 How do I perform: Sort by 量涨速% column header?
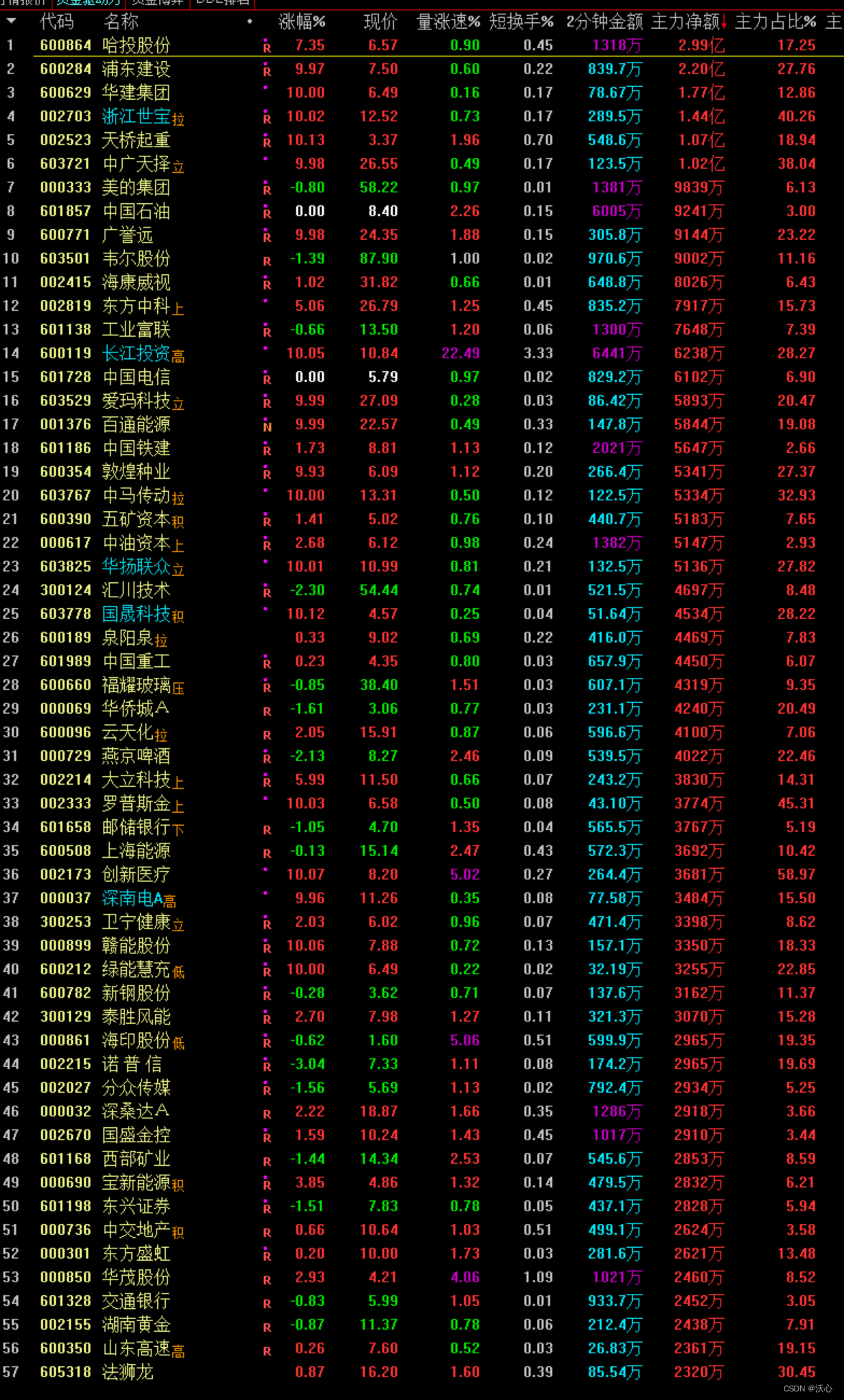[x=449, y=22]
